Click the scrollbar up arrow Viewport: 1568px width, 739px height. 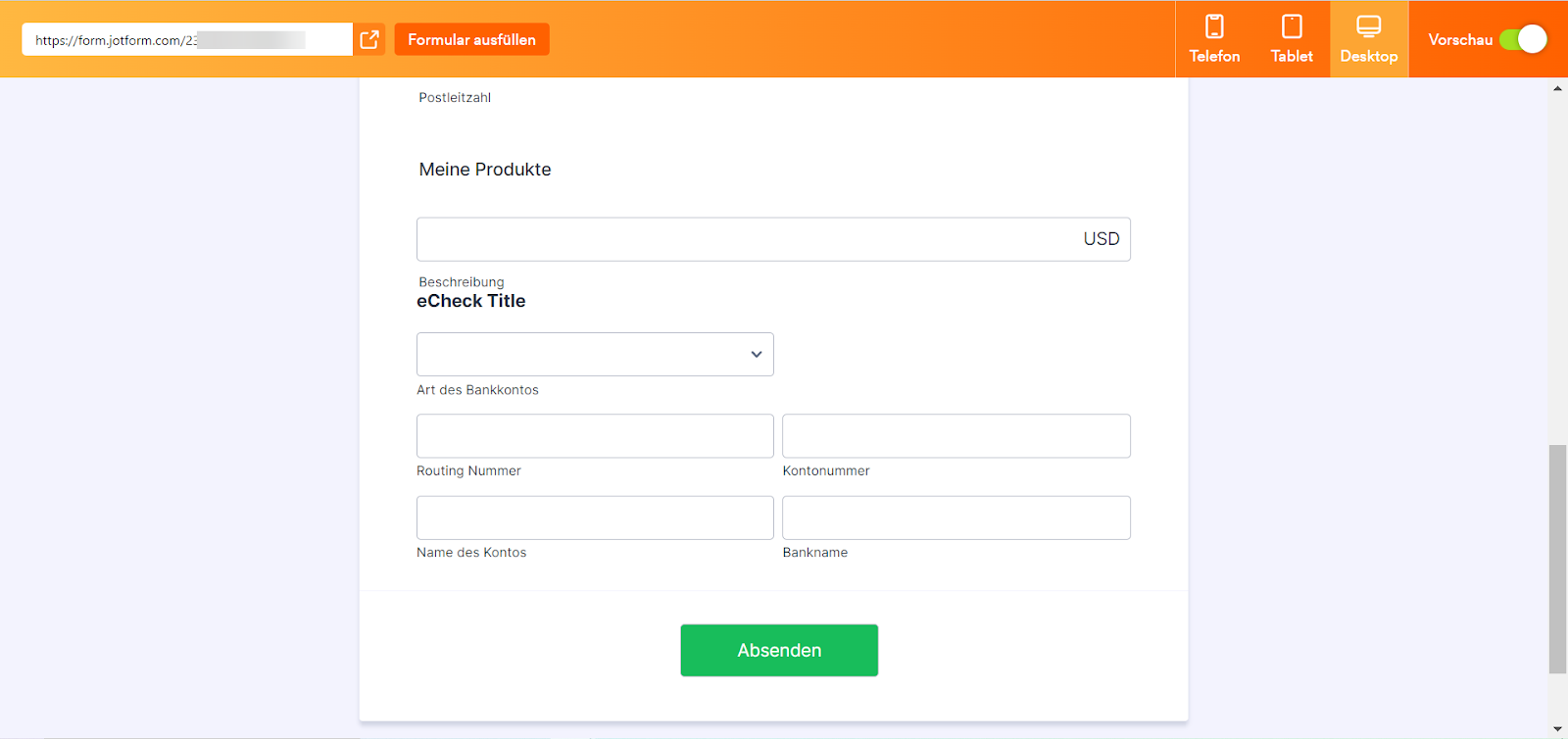1557,88
